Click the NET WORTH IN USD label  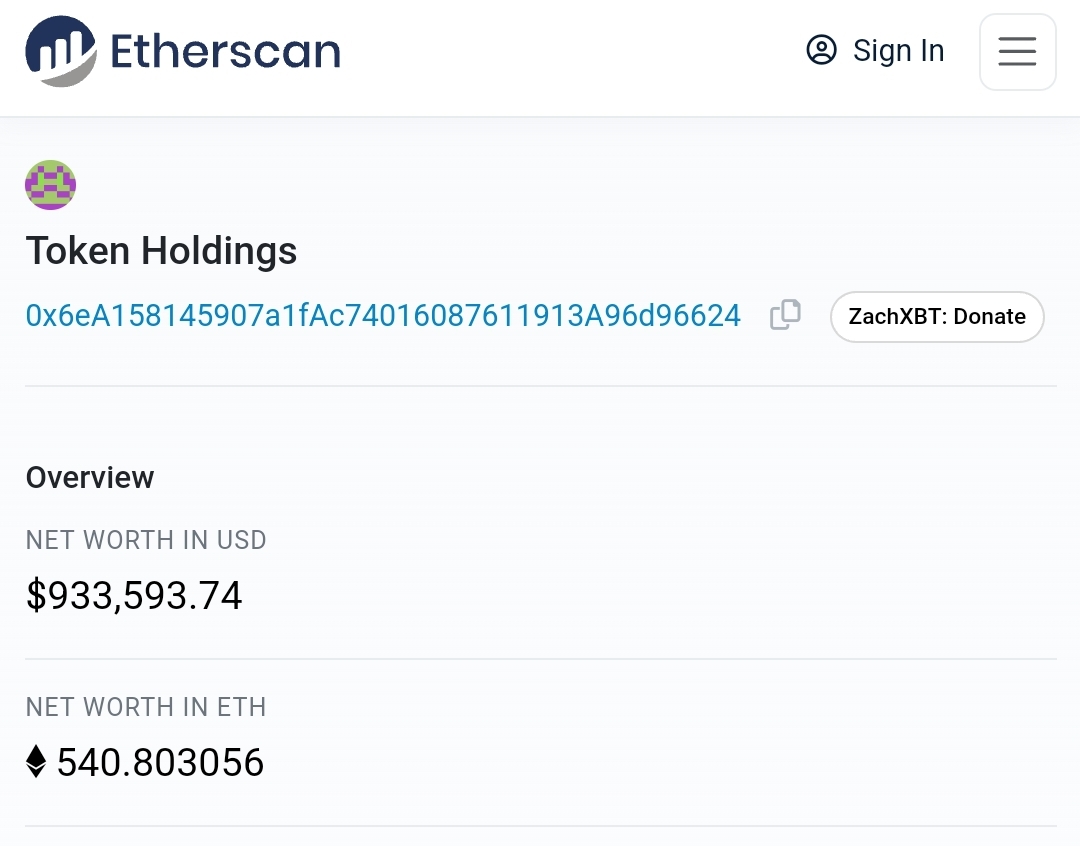click(146, 540)
